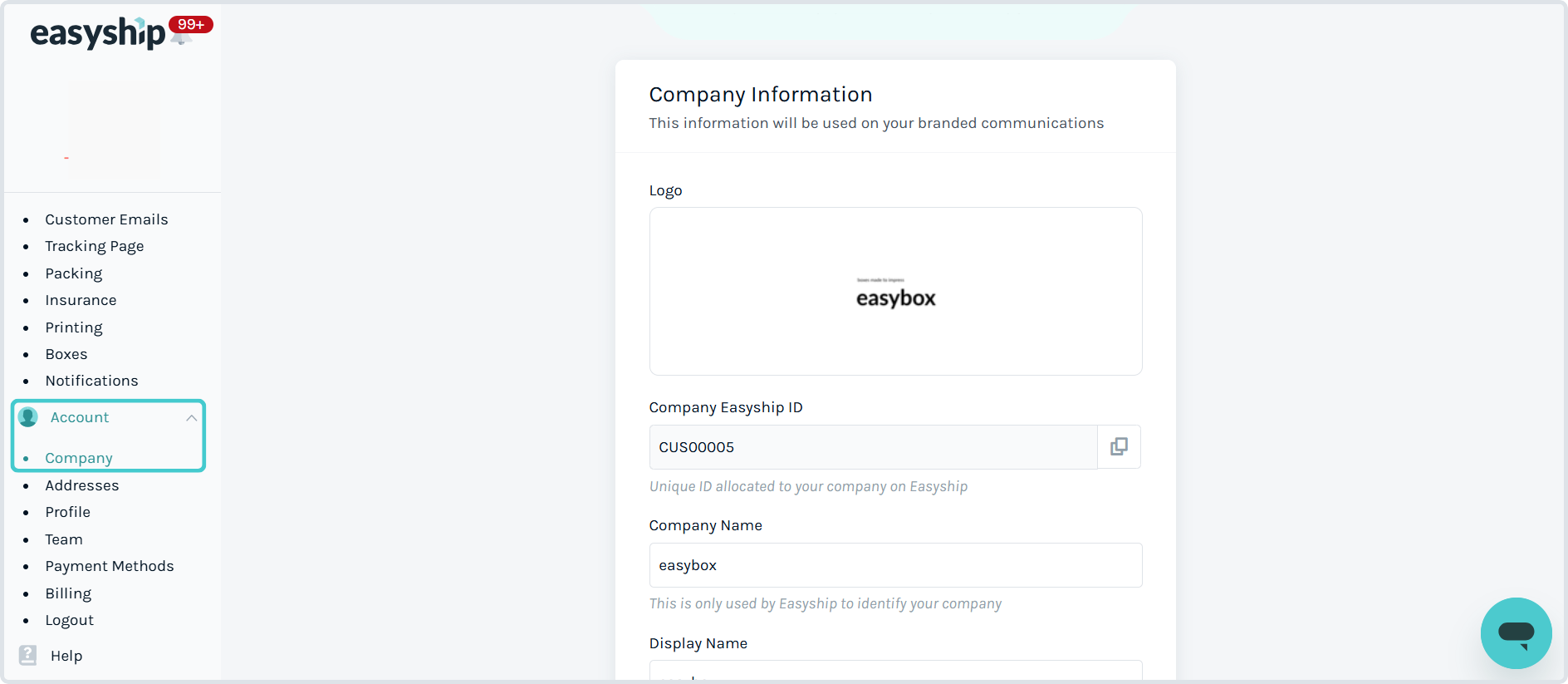Collapse the Account section chevron
Image resolution: width=1568 pixels, height=684 pixels.
coord(192,418)
